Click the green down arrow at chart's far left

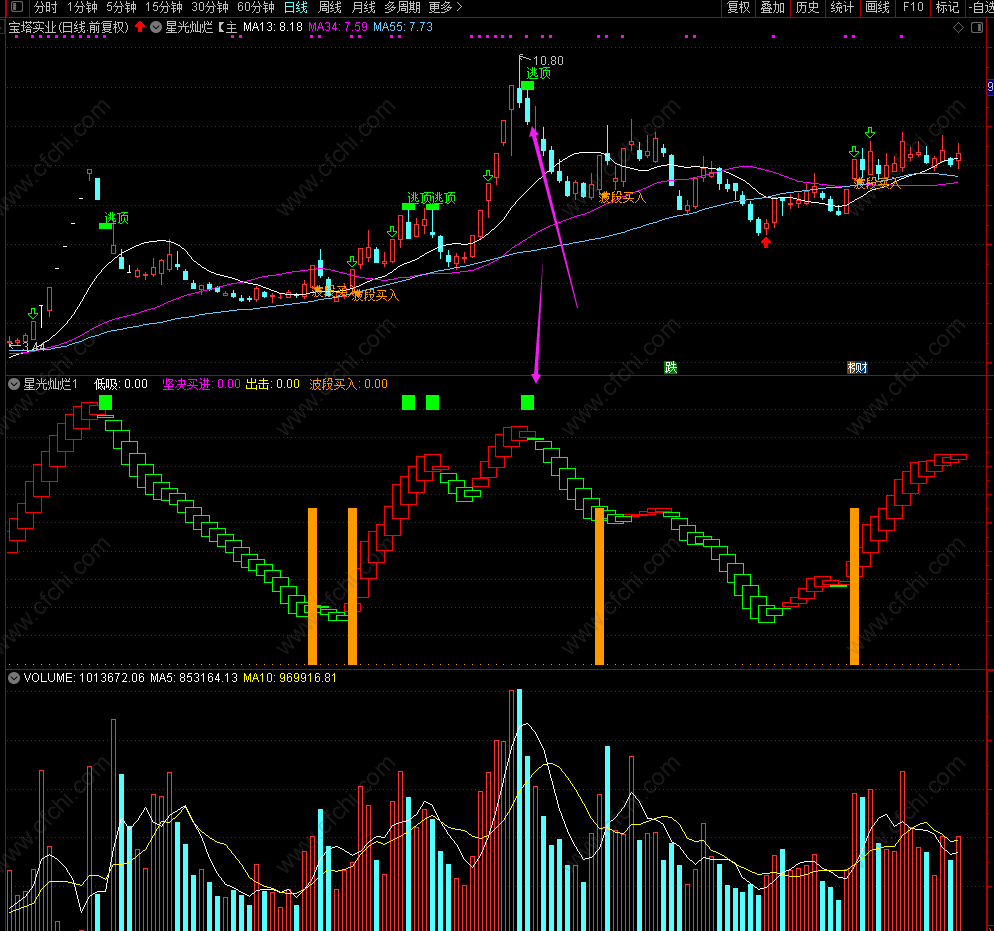tap(33, 314)
